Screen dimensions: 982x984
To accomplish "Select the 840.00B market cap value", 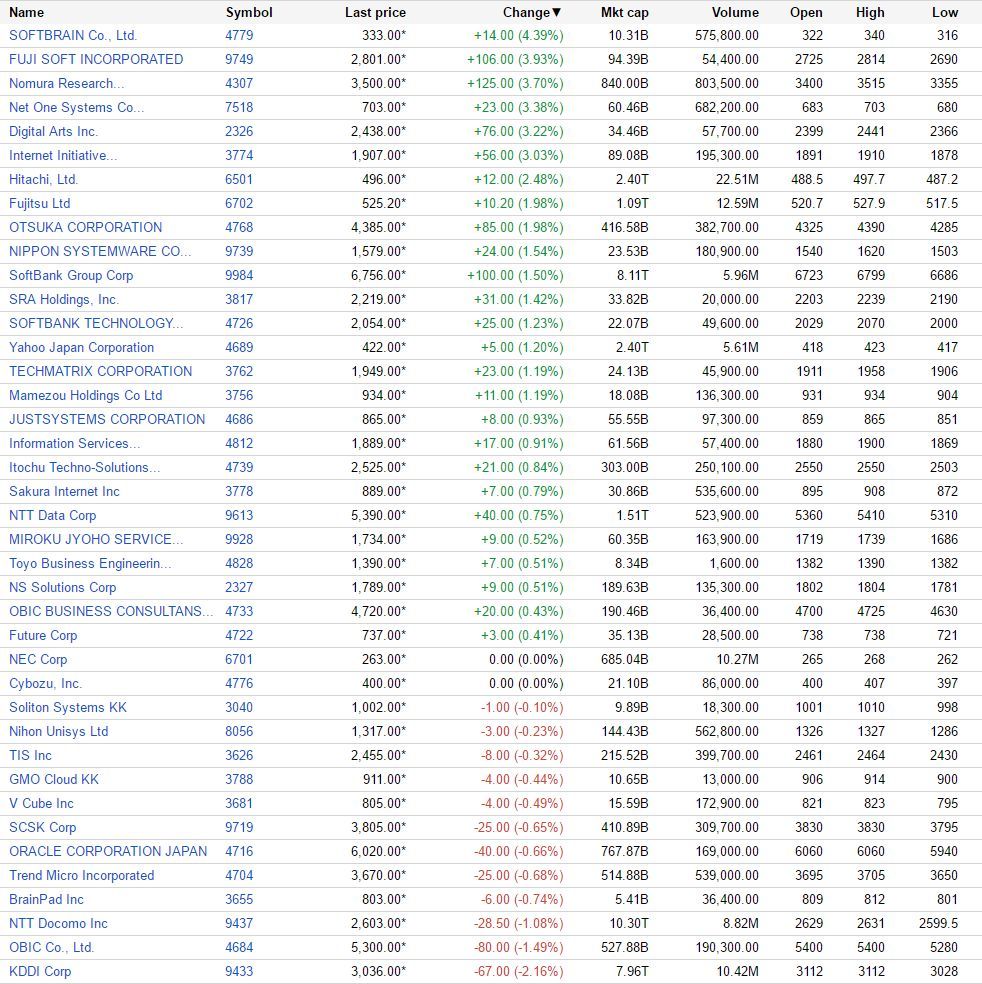I will click(624, 83).
